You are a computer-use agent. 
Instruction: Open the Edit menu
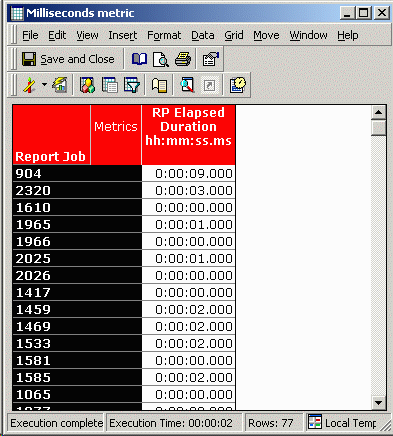click(x=57, y=35)
